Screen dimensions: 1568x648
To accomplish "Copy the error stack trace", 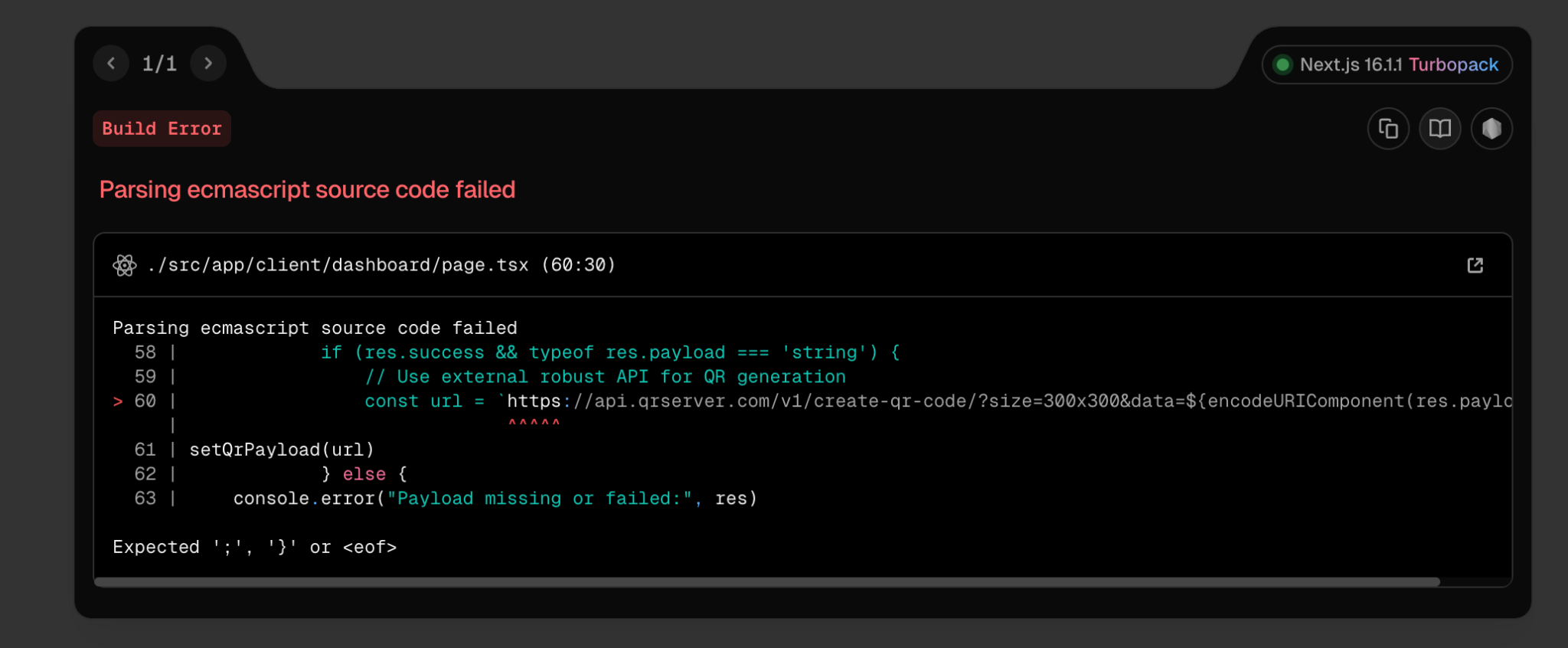I will coord(1388,129).
